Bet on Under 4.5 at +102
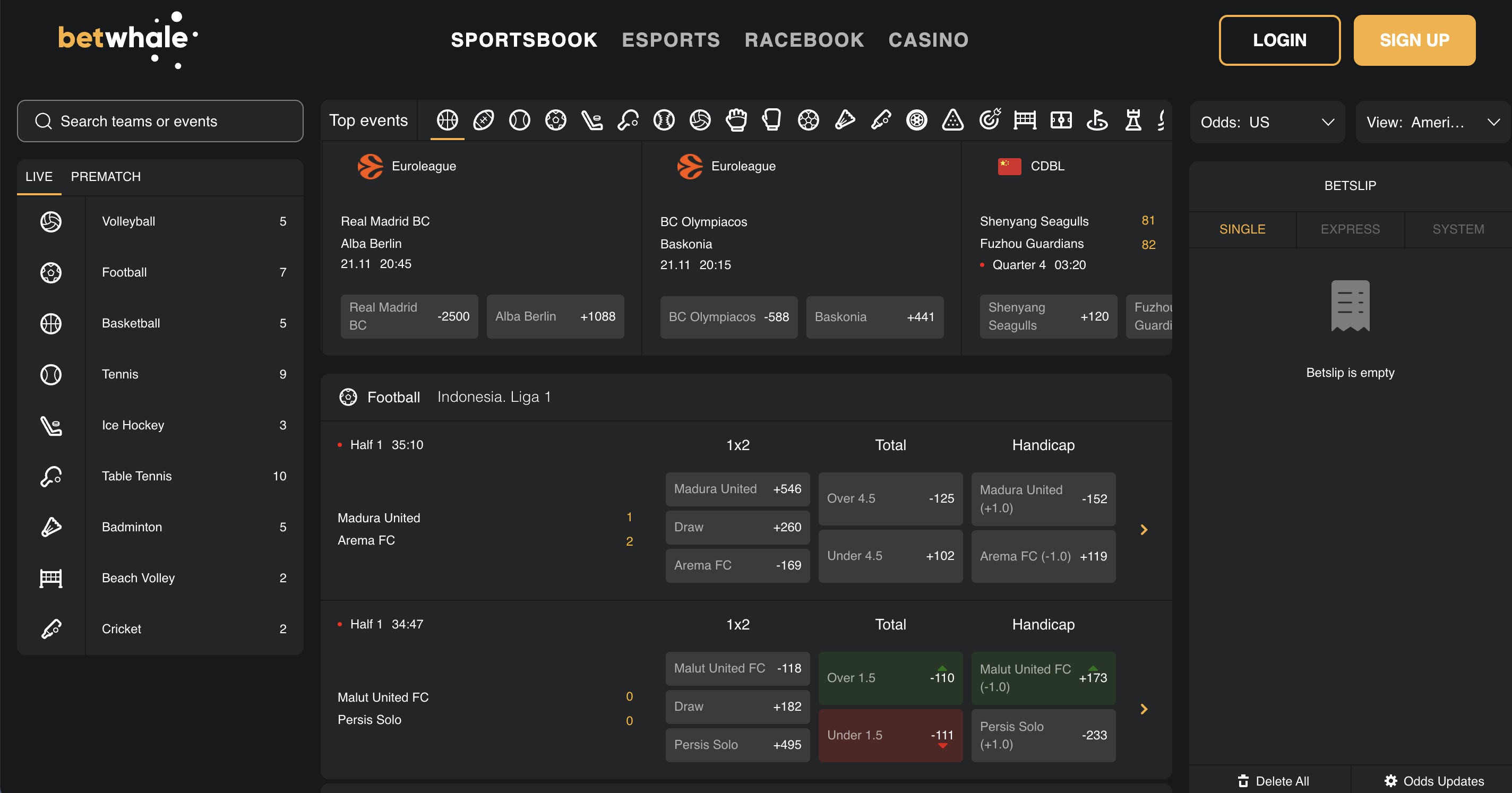1512x793 pixels. (890, 556)
